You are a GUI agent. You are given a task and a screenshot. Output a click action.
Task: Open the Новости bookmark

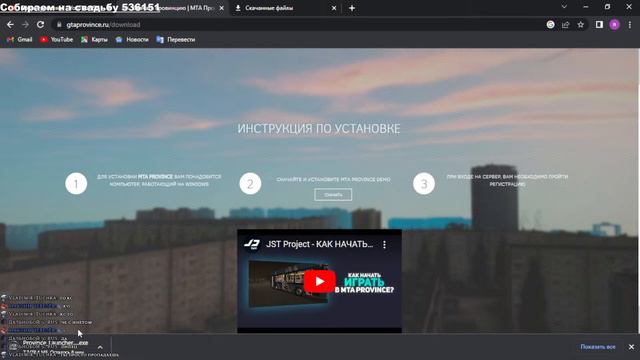(x=132, y=40)
